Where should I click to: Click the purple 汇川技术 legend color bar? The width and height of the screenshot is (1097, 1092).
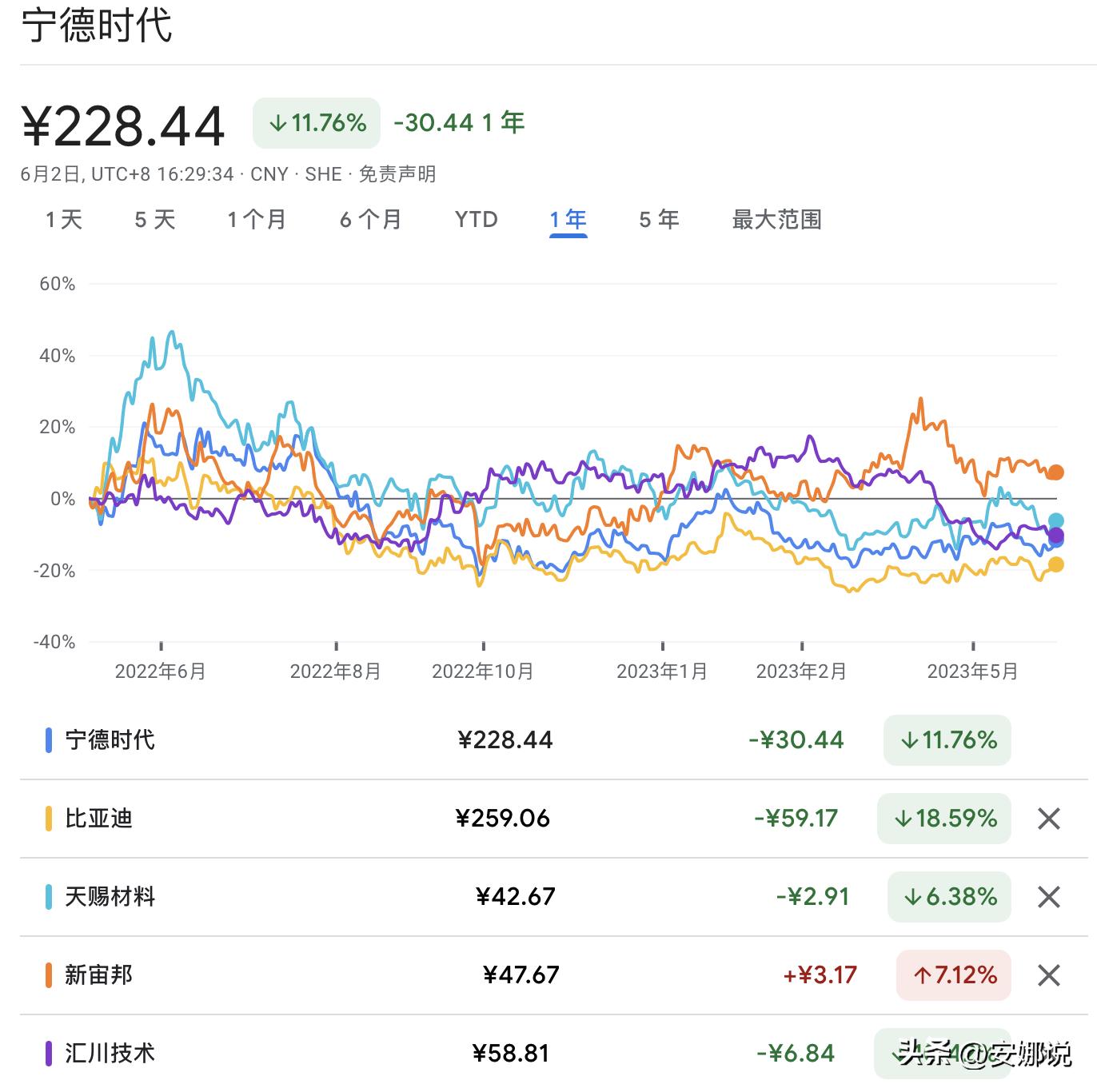tap(49, 1054)
